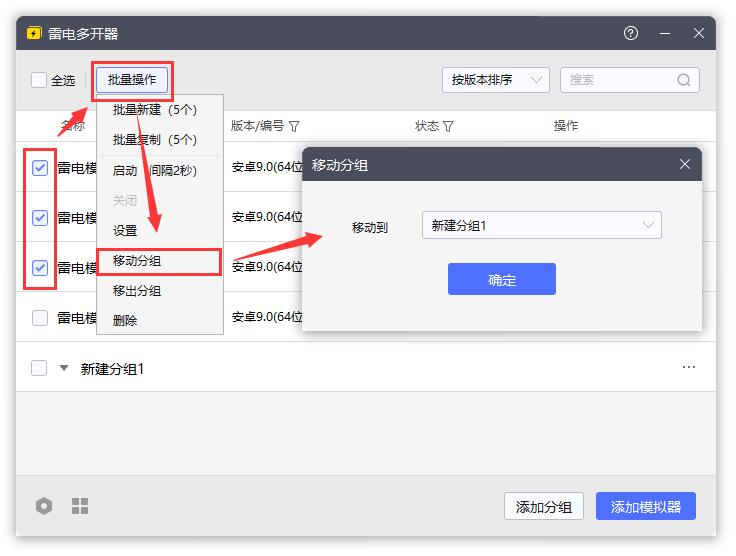Click the 新建分组1 group name

pos(112,369)
